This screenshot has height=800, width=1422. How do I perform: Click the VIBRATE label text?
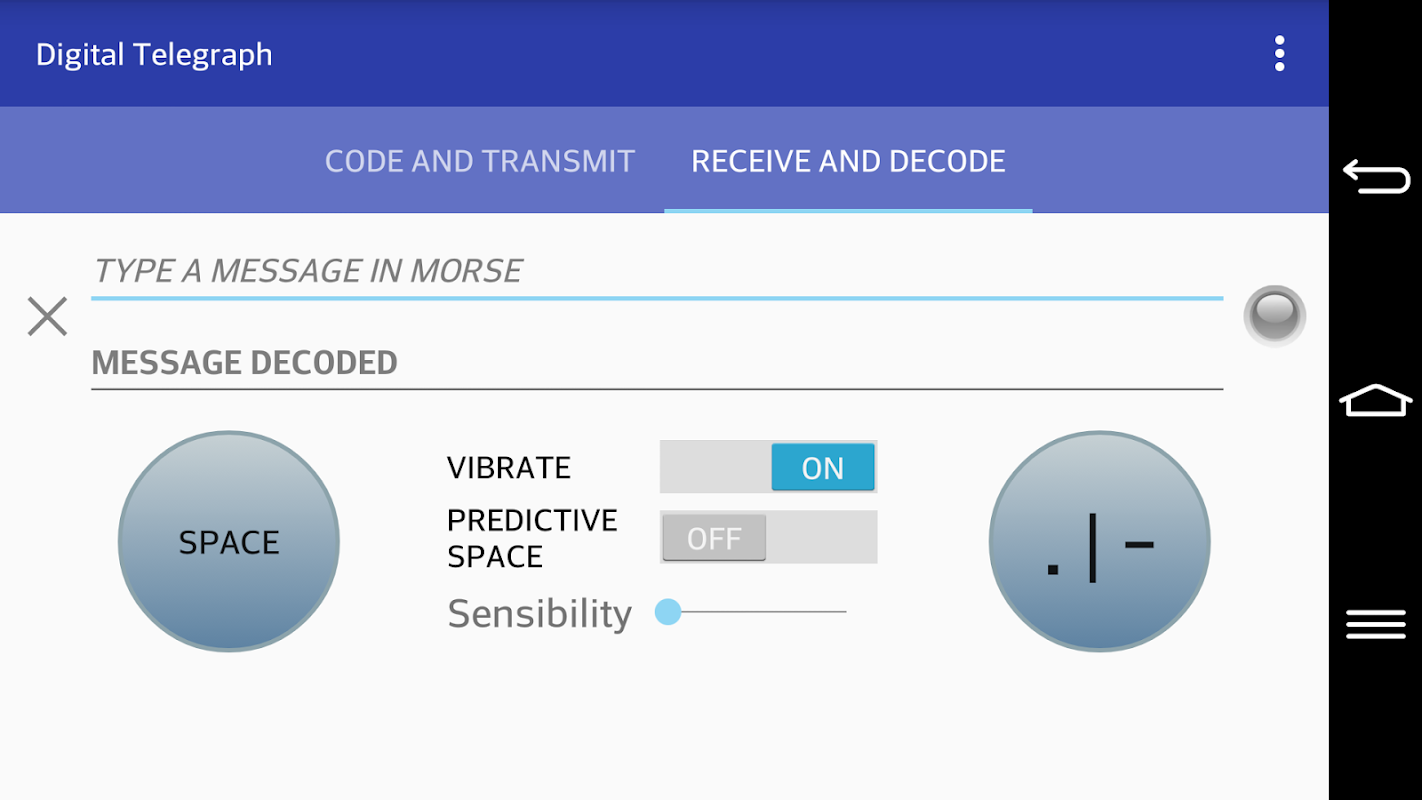pyautogui.click(x=508, y=468)
